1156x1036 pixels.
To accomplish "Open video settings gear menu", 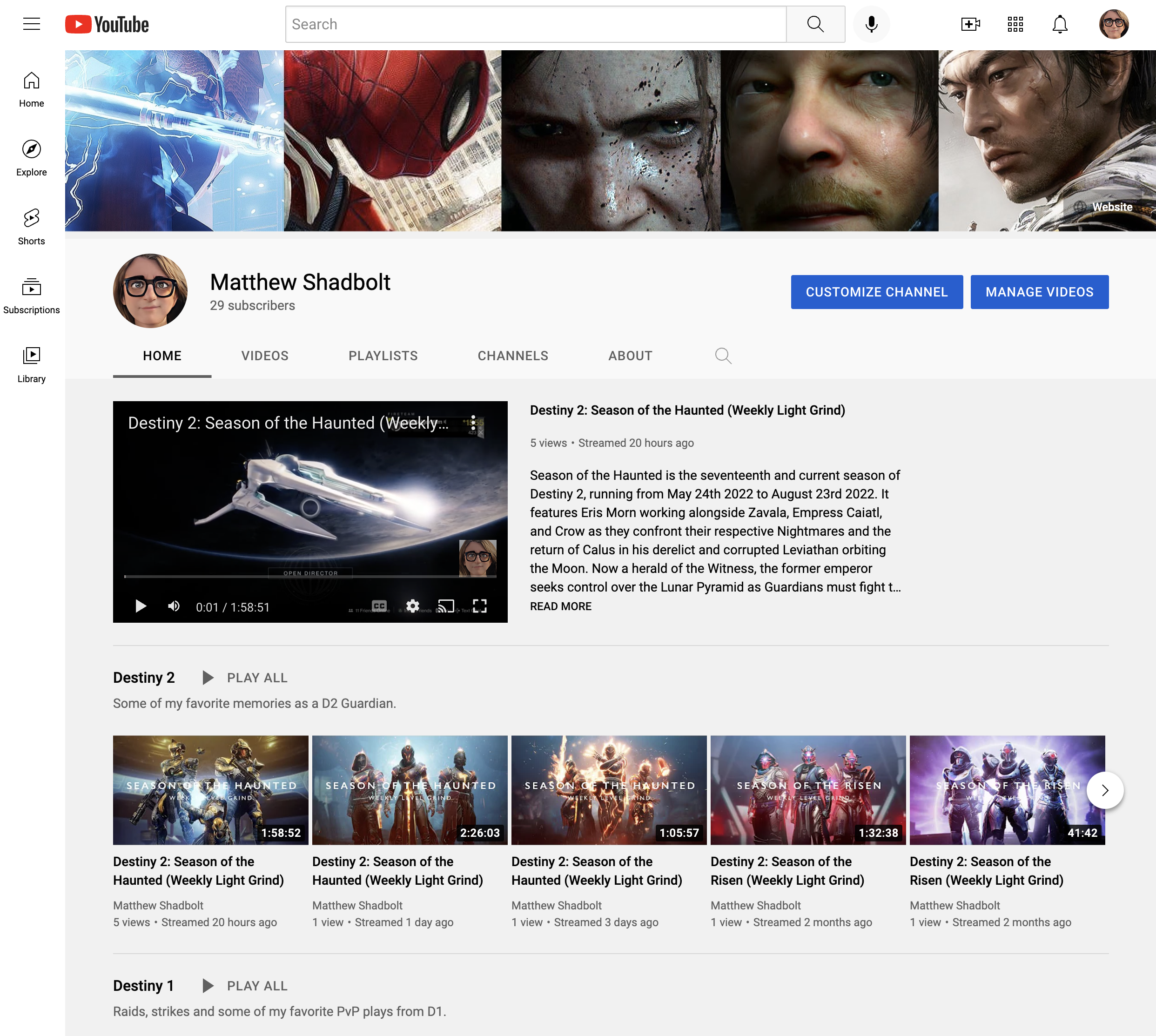I will 413,606.
